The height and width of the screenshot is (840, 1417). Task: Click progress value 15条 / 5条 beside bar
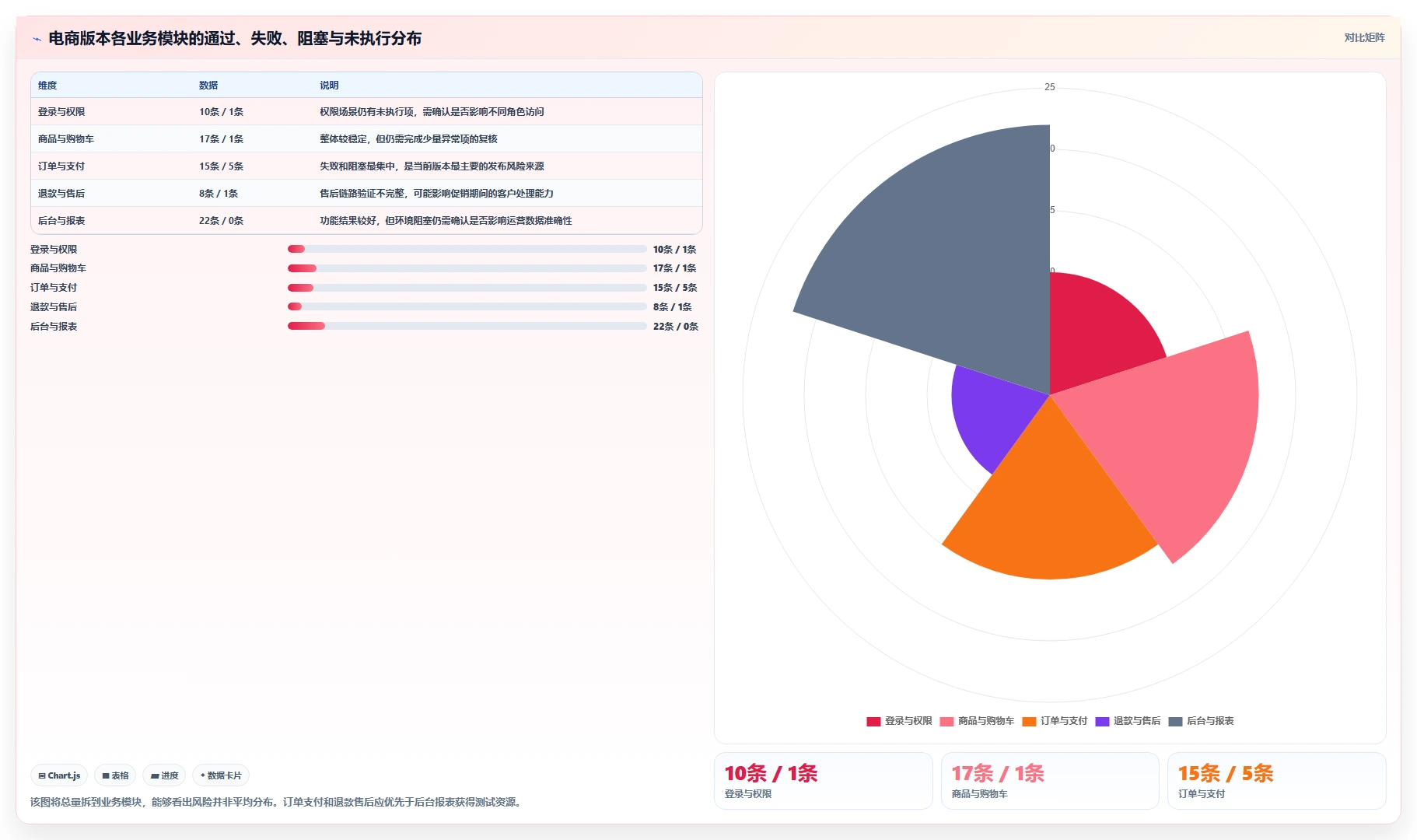tap(675, 288)
